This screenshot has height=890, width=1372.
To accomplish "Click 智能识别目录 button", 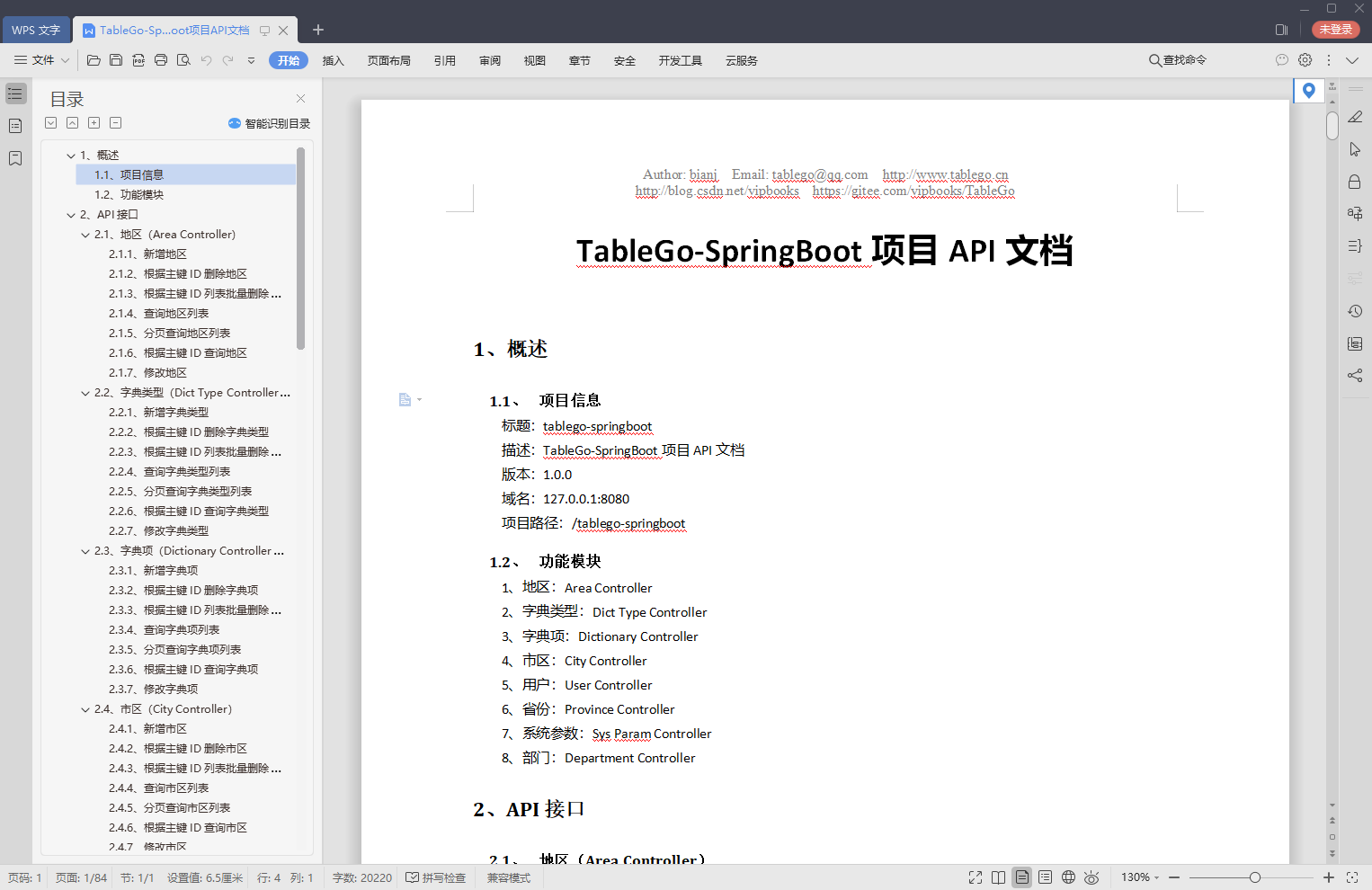I will 269,123.
